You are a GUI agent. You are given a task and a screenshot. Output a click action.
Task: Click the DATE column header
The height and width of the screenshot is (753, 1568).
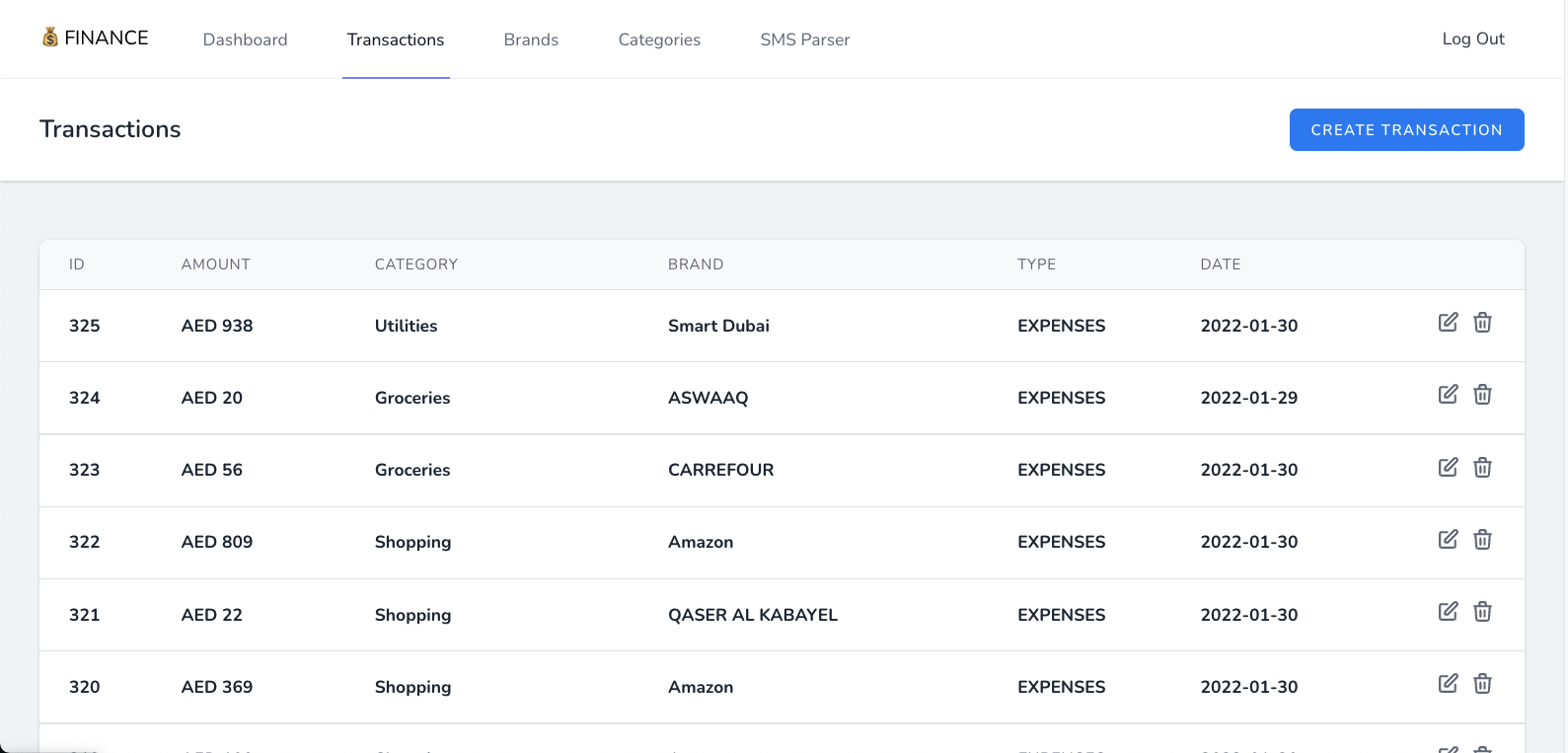tap(1221, 264)
